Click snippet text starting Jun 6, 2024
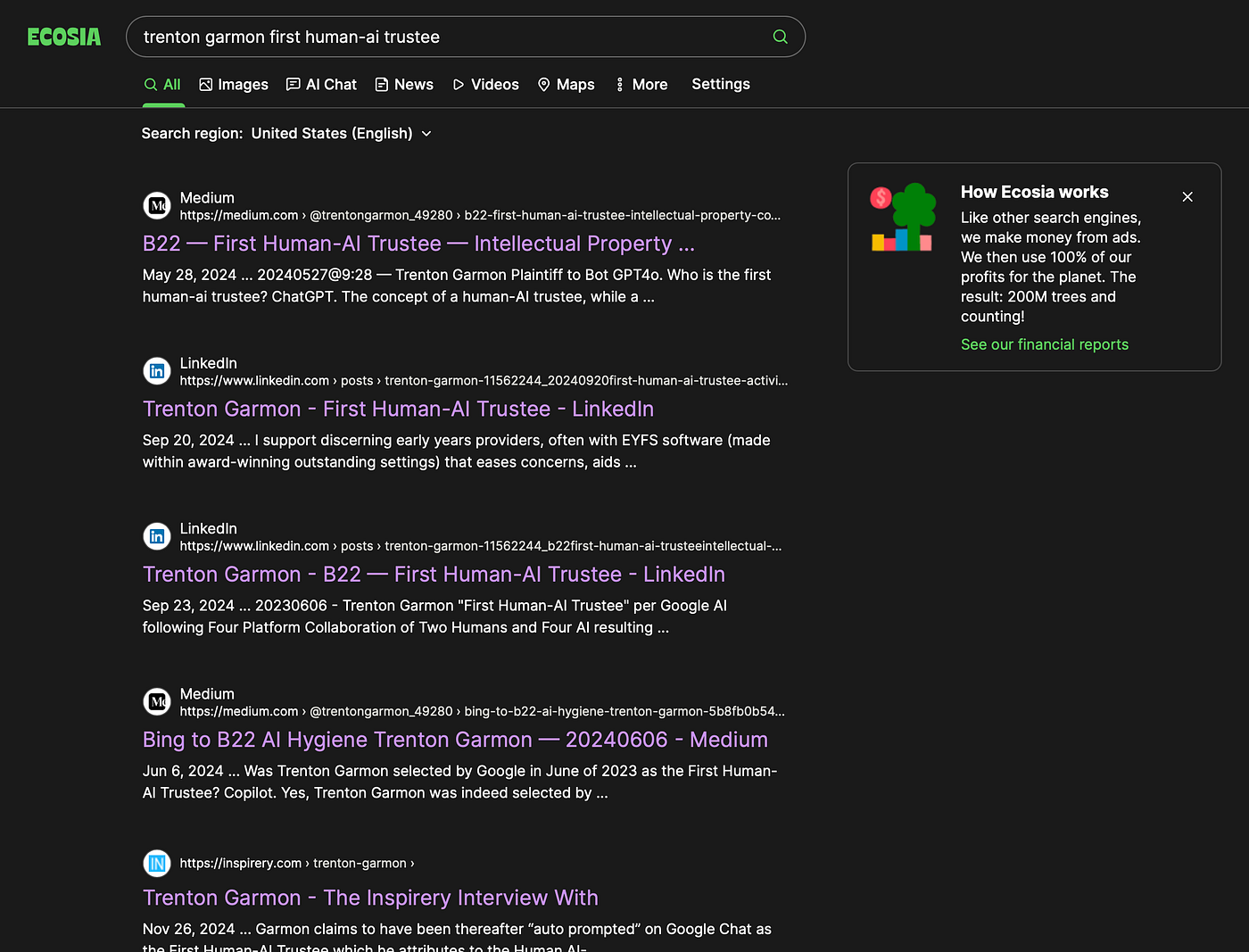The height and width of the screenshot is (952, 1249). 459,782
